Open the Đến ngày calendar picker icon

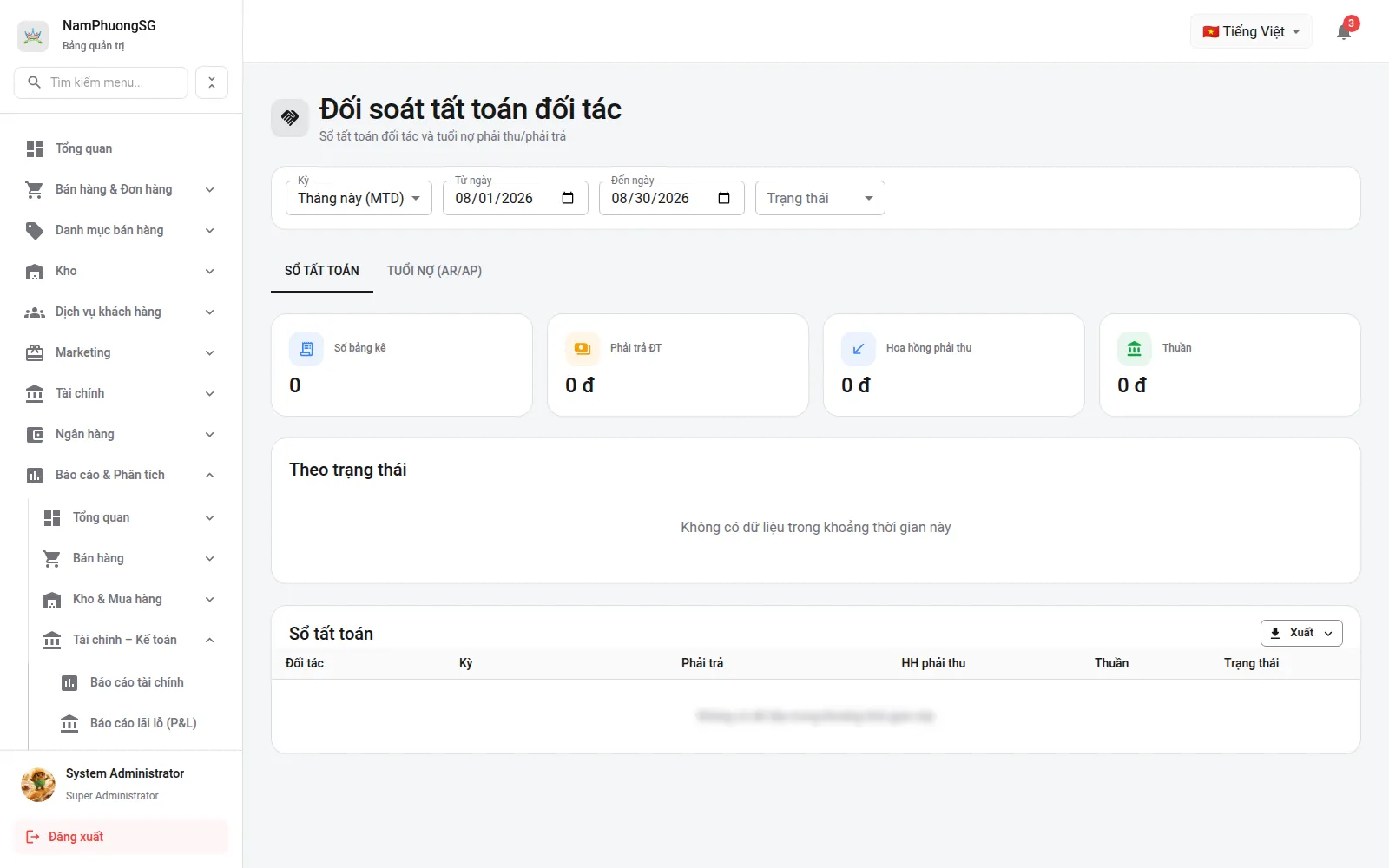[x=724, y=198]
